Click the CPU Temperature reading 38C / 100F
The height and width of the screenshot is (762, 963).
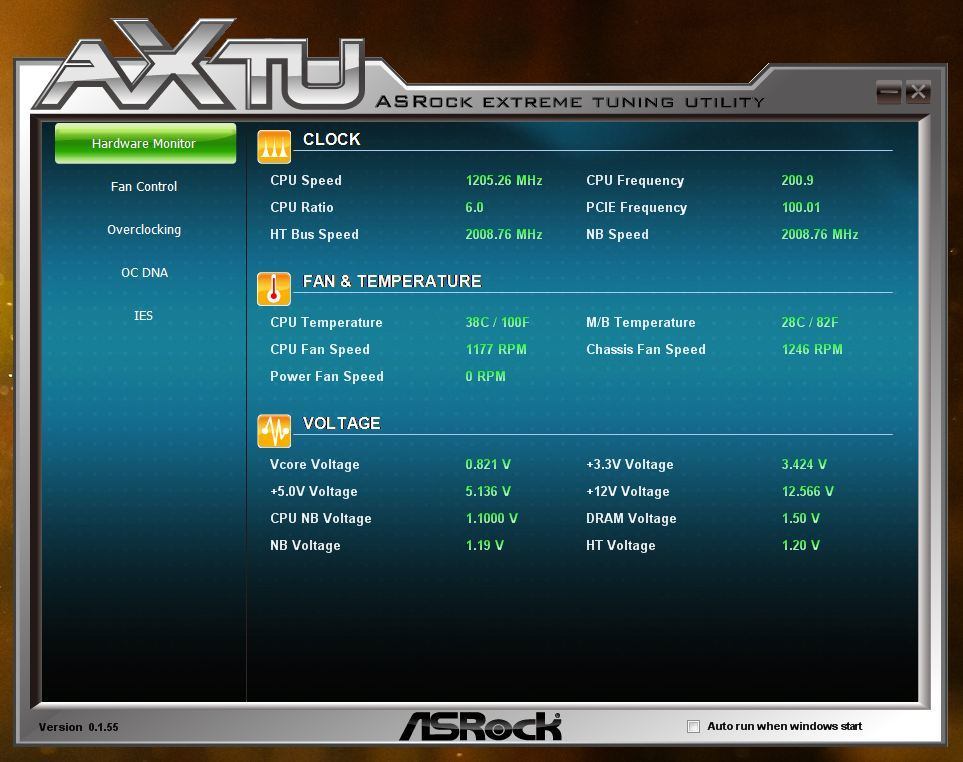click(x=497, y=322)
